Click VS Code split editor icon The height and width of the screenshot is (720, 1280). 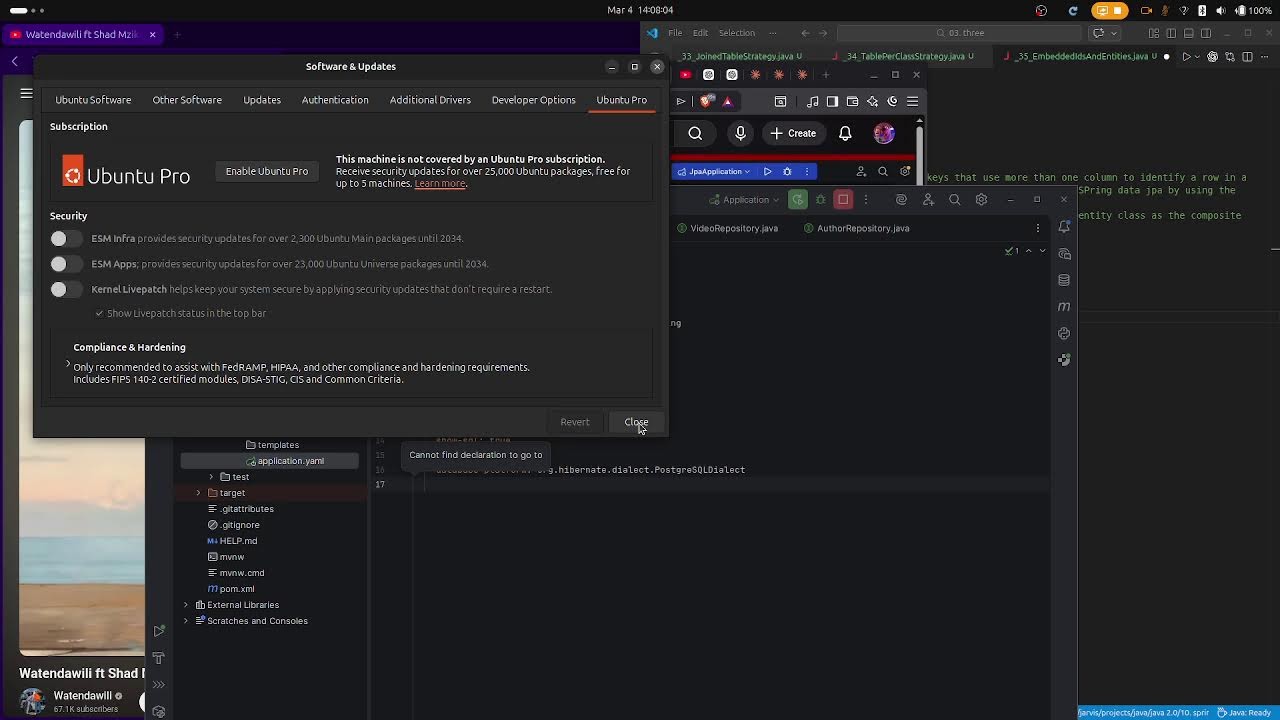pos(1247,57)
